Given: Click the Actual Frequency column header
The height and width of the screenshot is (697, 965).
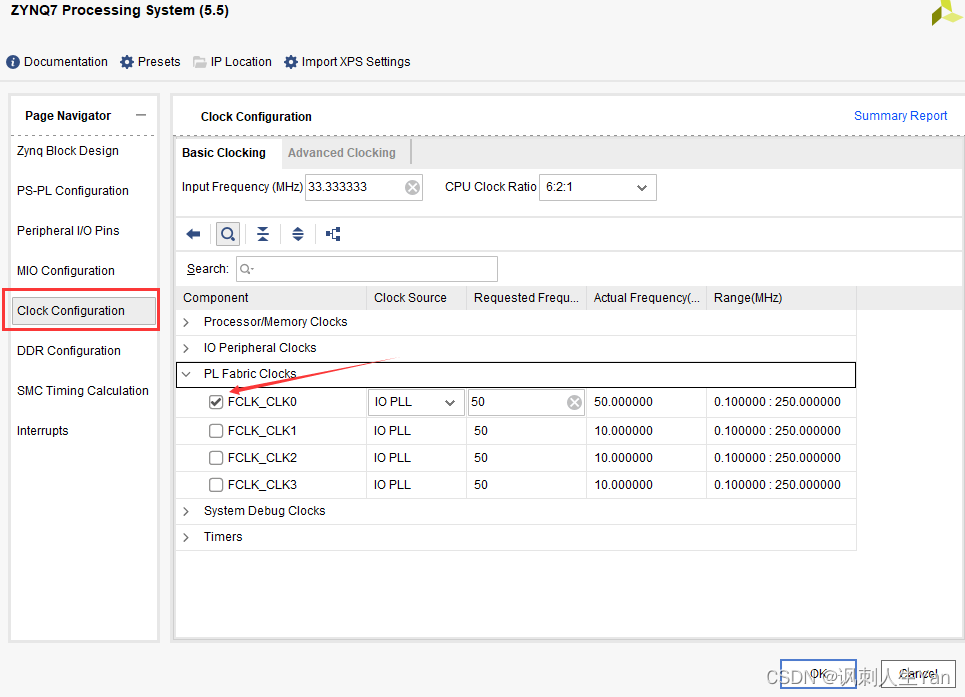Looking at the screenshot, I should pyautogui.click(x=647, y=298).
